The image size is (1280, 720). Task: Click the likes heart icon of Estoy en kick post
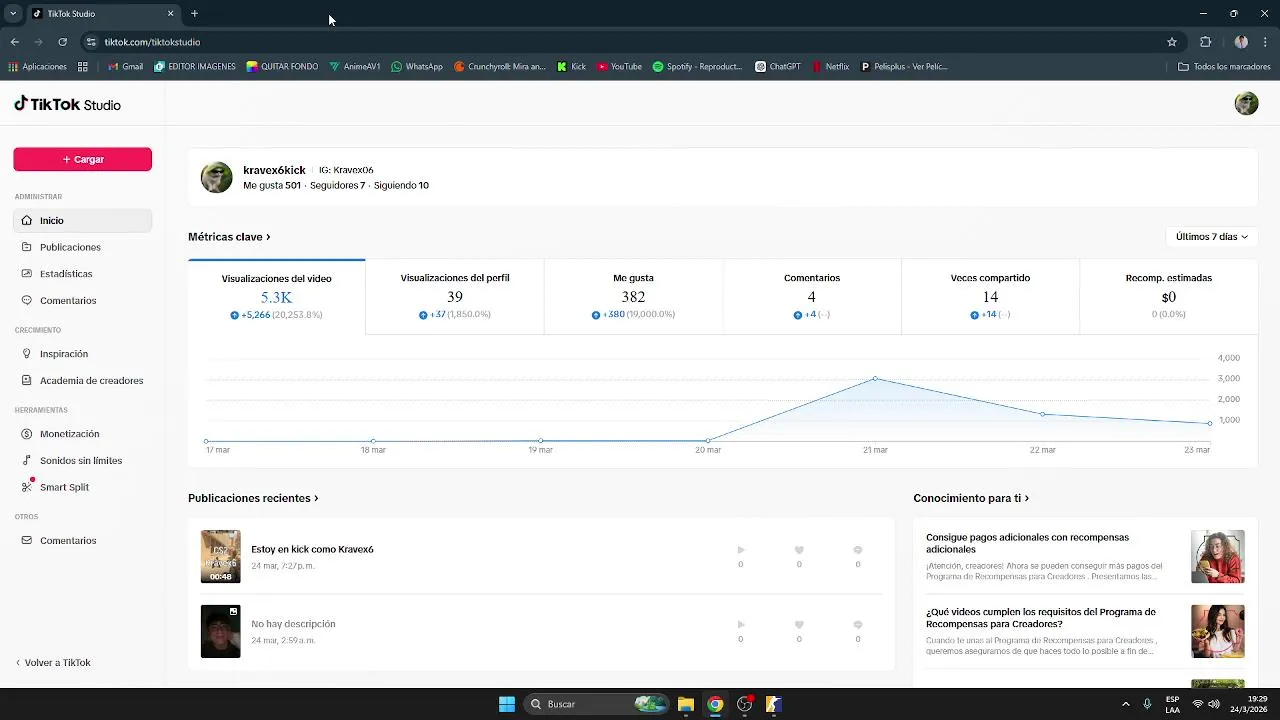799,550
